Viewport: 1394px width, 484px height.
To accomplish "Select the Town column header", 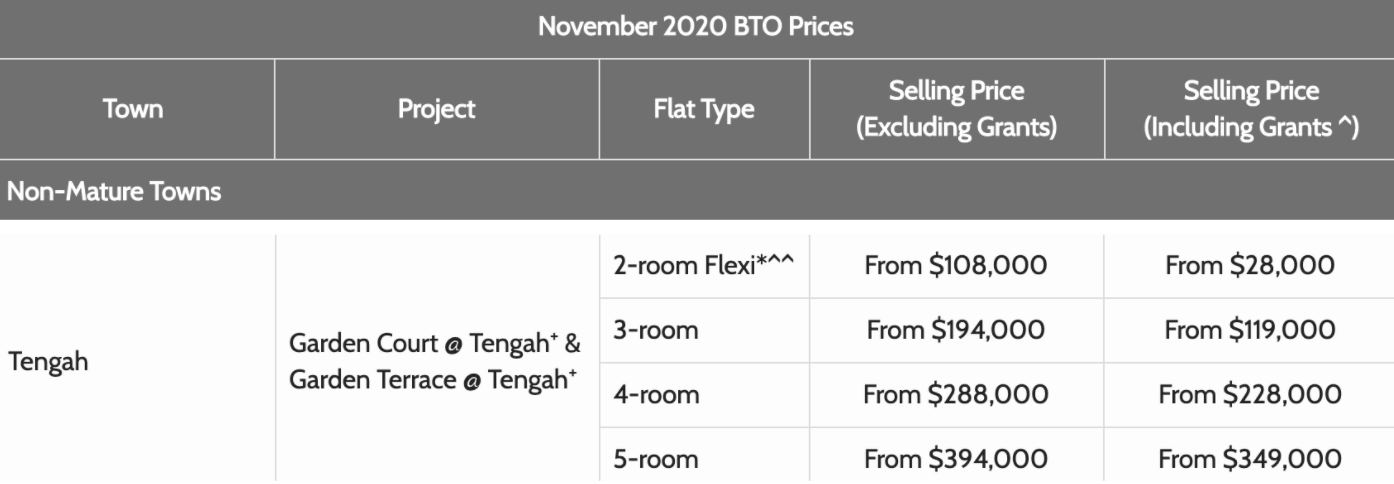I will tap(133, 108).
